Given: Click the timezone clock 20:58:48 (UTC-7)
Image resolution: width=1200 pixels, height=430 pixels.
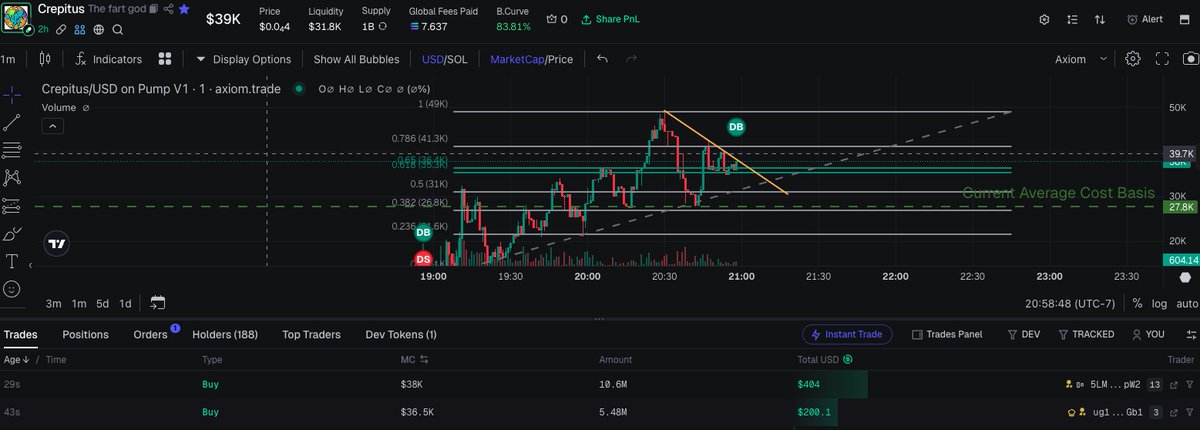Looking at the screenshot, I should pyautogui.click(x=1071, y=303).
